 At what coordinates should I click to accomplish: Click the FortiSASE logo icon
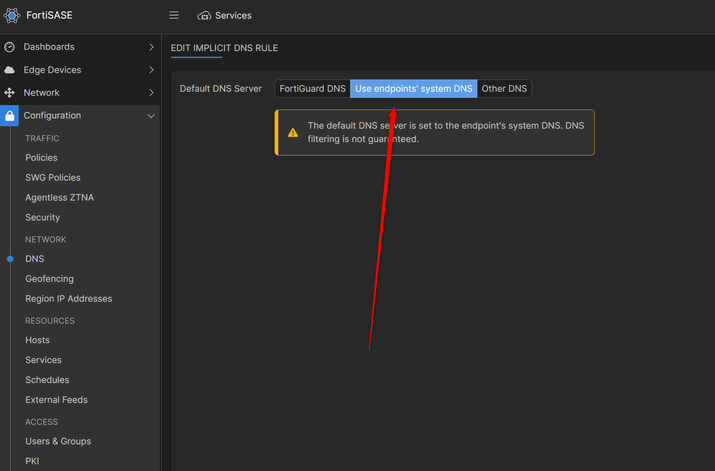pos(12,15)
